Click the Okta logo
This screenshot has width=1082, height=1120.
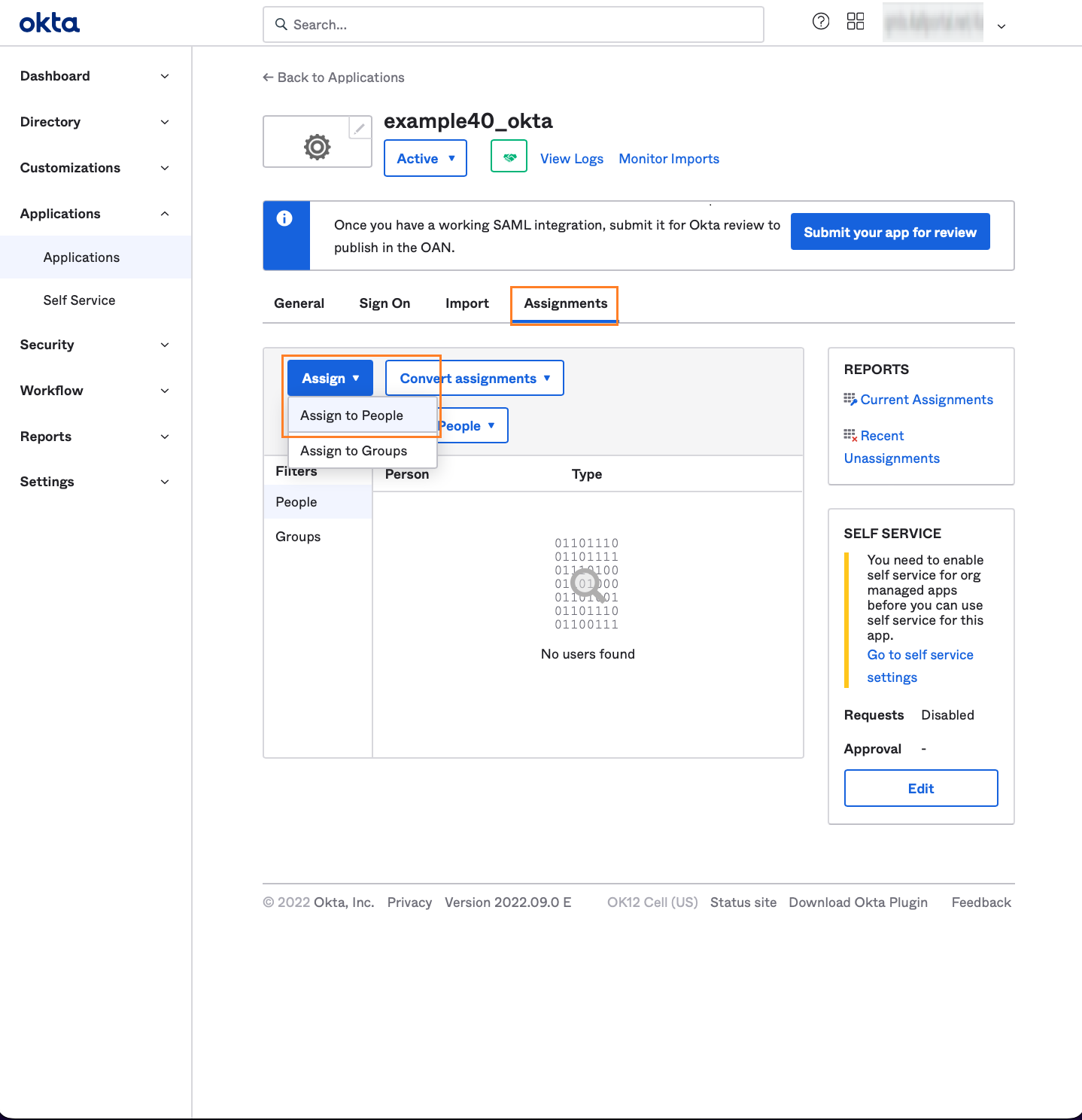click(49, 23)
